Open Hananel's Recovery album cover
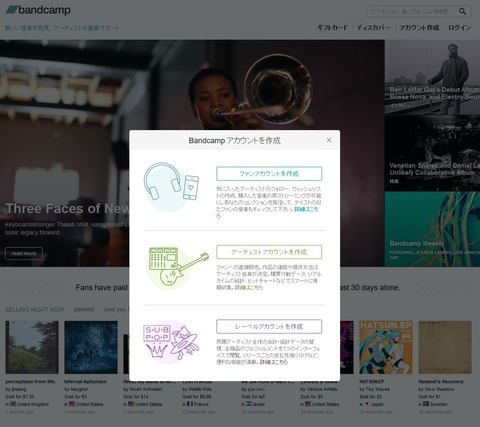The image size is (480, 427). 445,347
